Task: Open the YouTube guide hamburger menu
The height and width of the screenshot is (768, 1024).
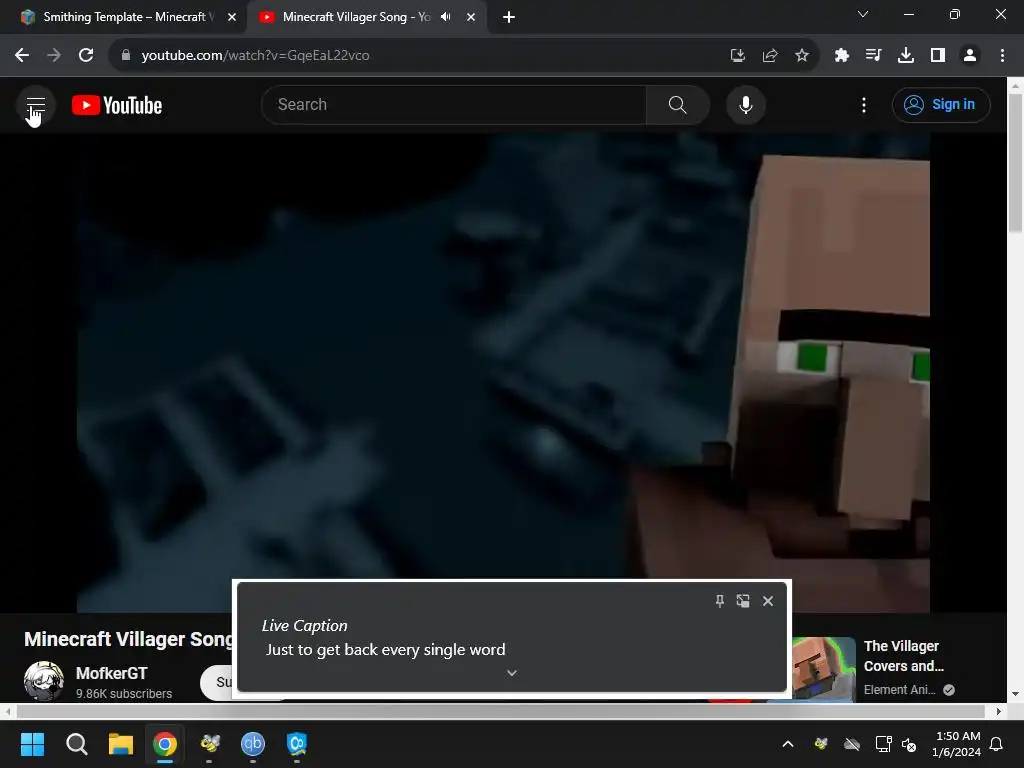Action: coord(35,105)
